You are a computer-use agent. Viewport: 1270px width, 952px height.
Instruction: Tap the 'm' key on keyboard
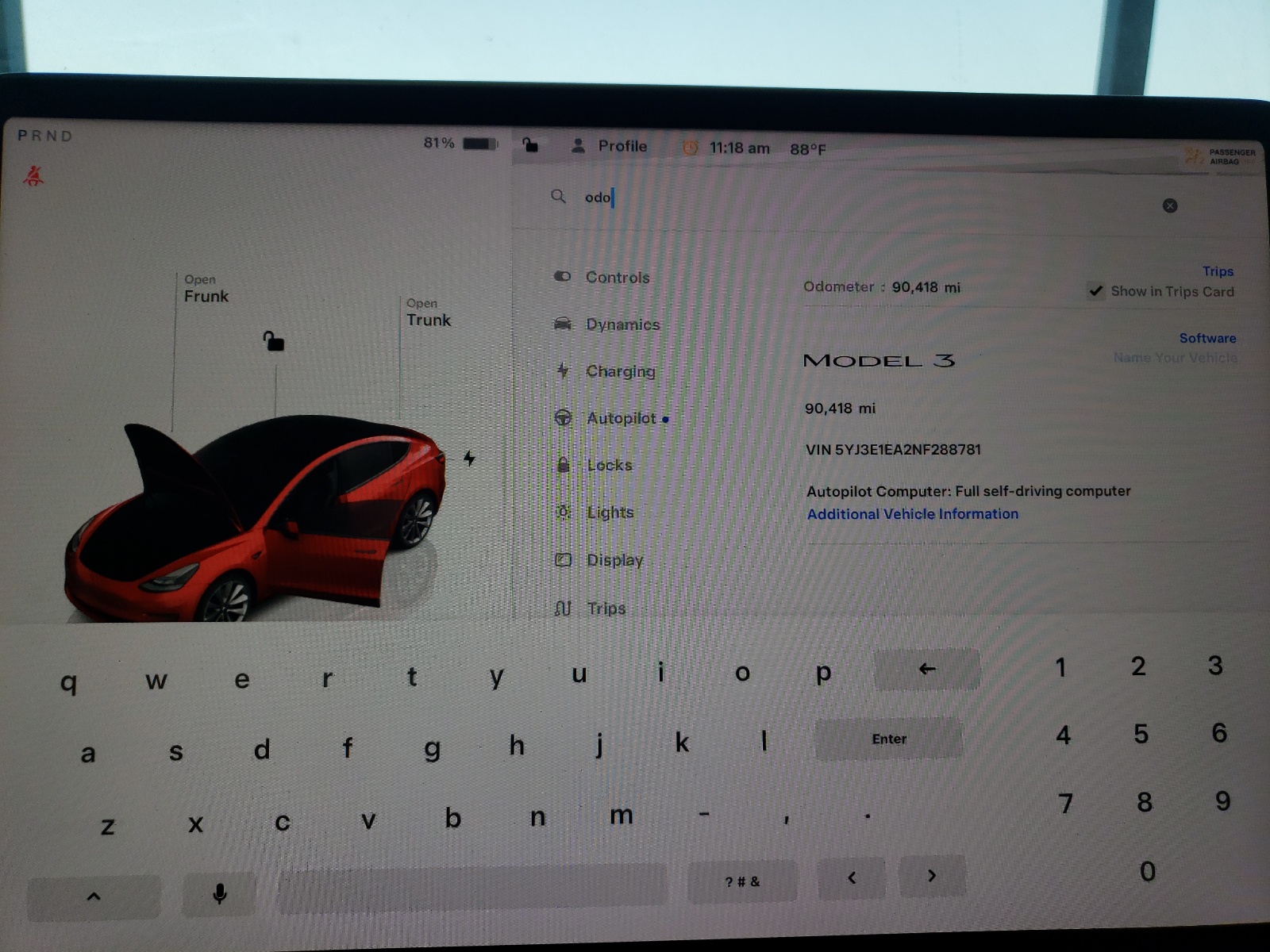622,816
